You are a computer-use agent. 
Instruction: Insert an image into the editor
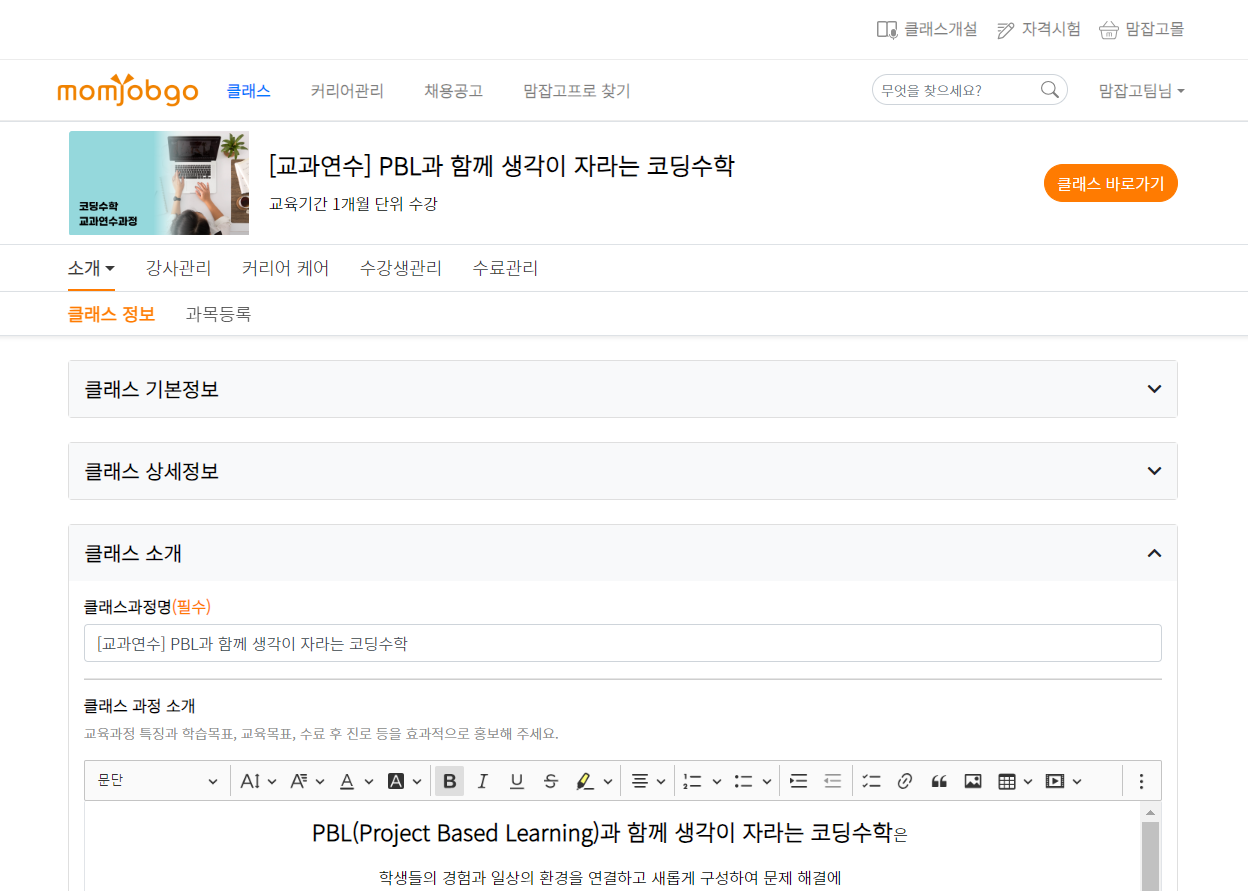(972, 781)
